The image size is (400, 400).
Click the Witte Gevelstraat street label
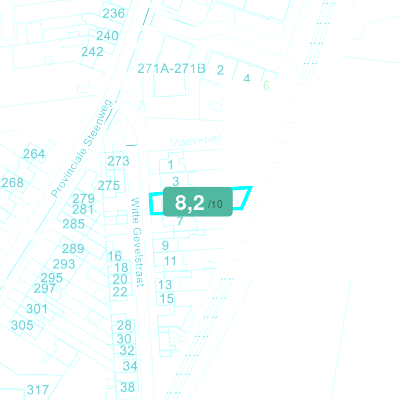137,242
